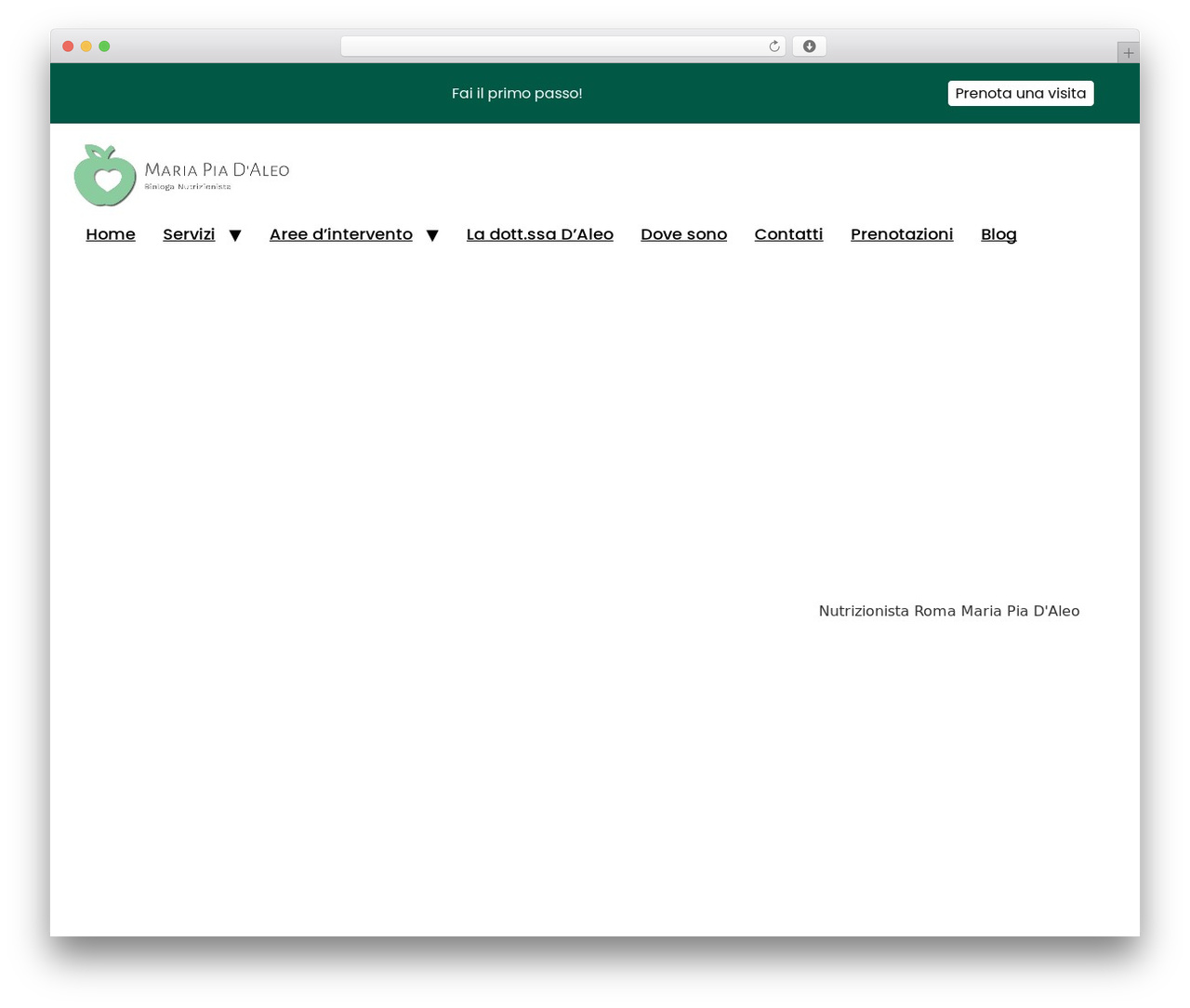
Task: Expand the Aree d'intervento submenu arrow
Action: click(432, 235)
